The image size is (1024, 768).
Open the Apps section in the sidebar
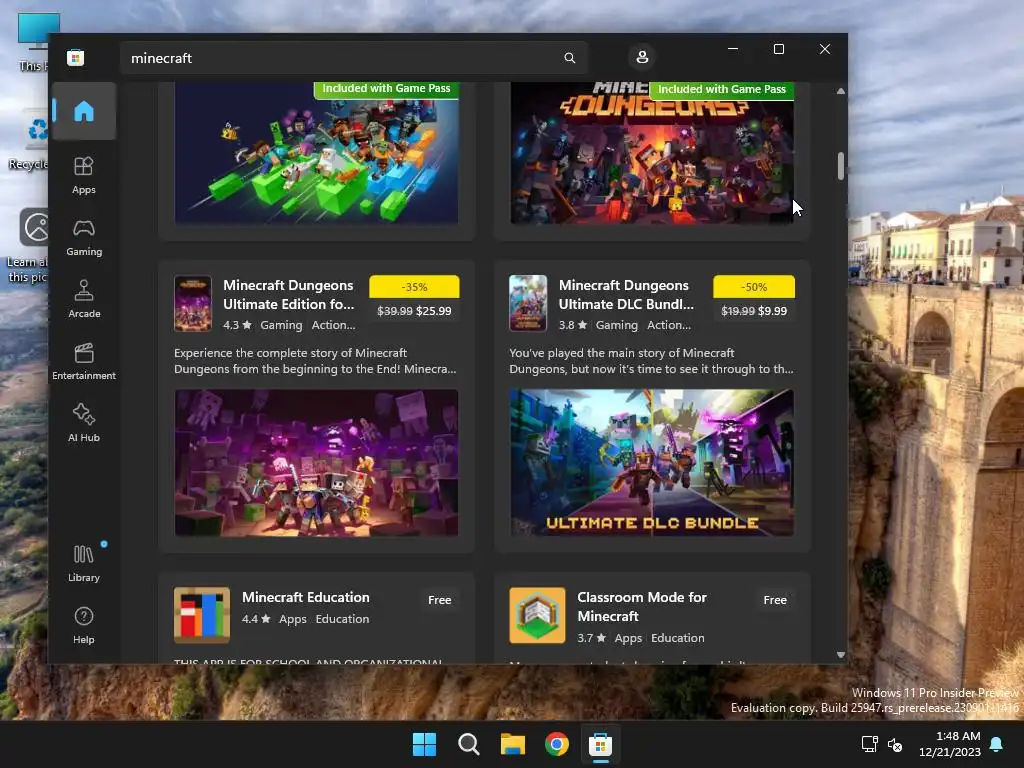click(84, 176)
